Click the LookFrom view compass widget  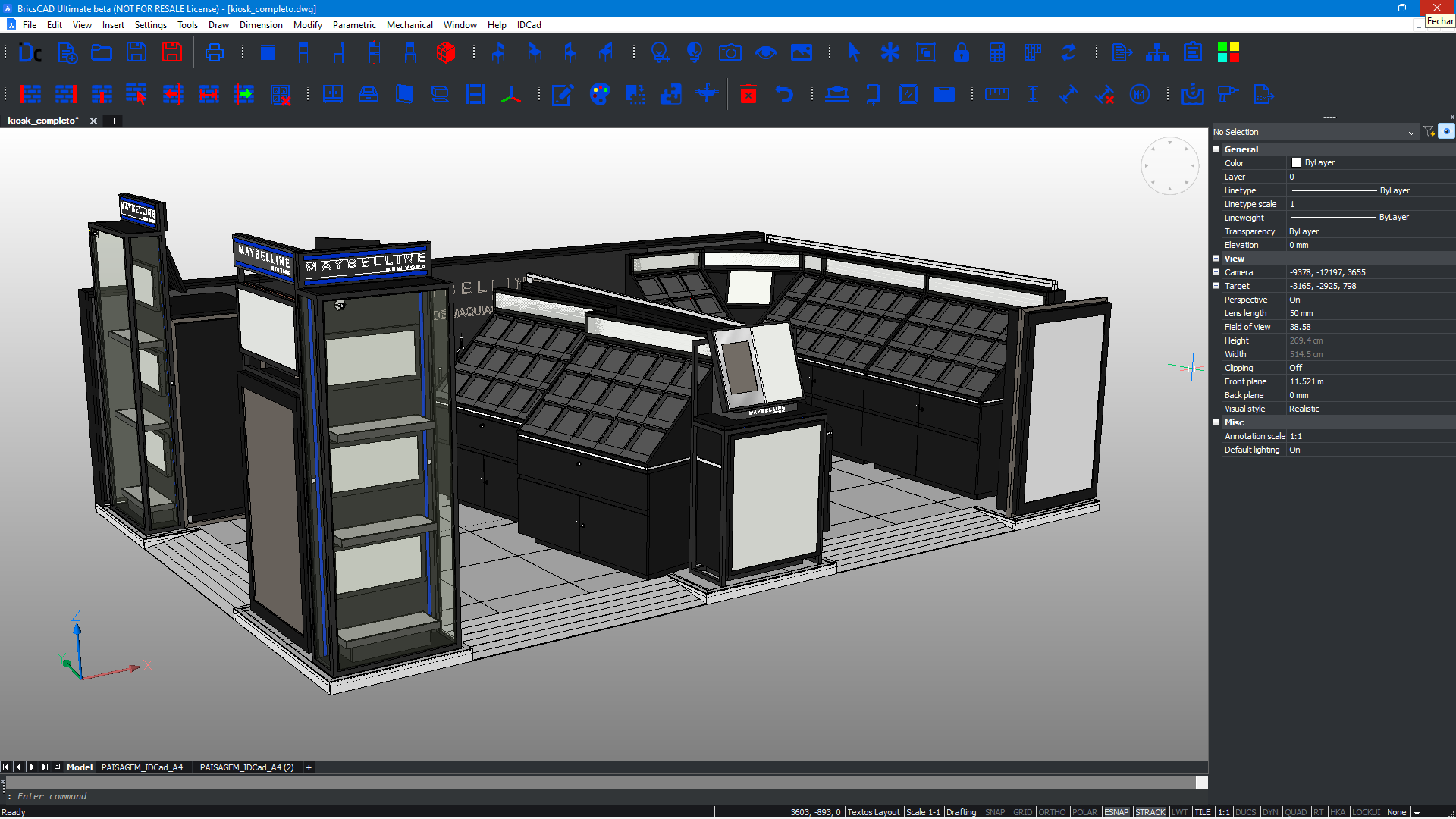click(1169, 165)
